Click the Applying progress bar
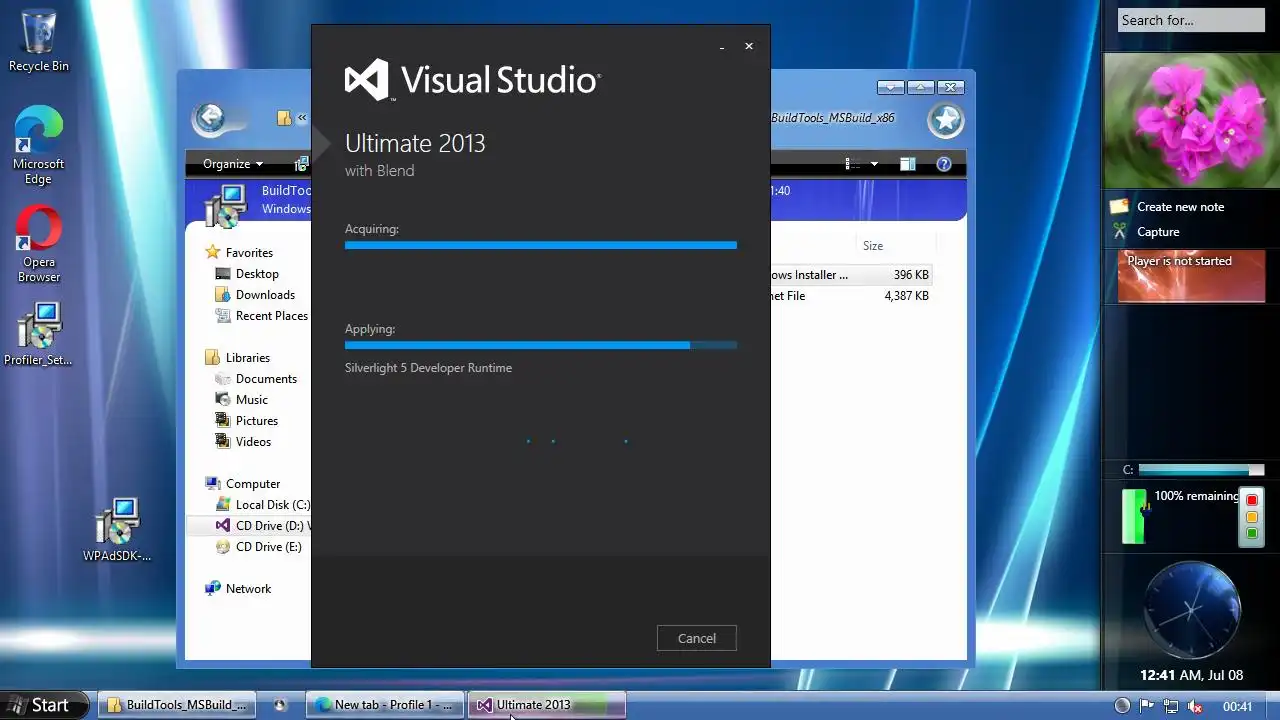1280x720 pixels. tap(541, 345)
